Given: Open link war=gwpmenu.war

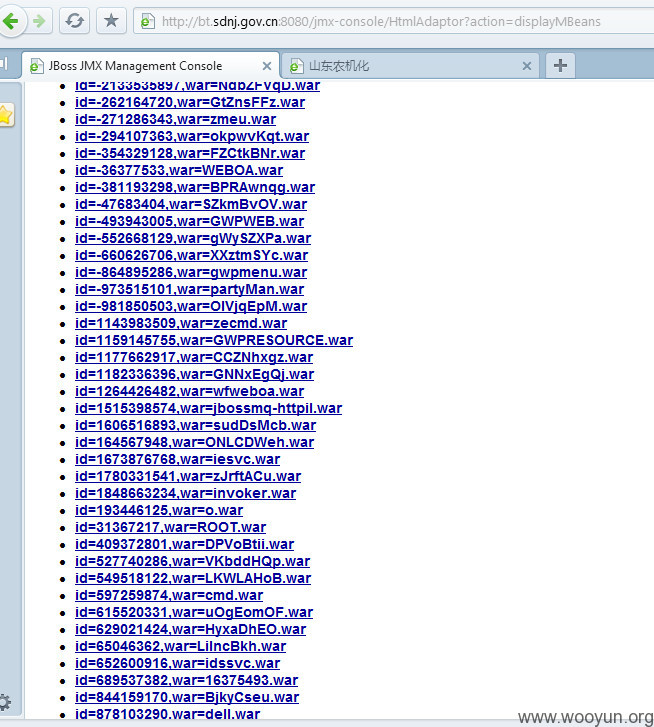Looking at the screenshot, I should tap(191, 272).
